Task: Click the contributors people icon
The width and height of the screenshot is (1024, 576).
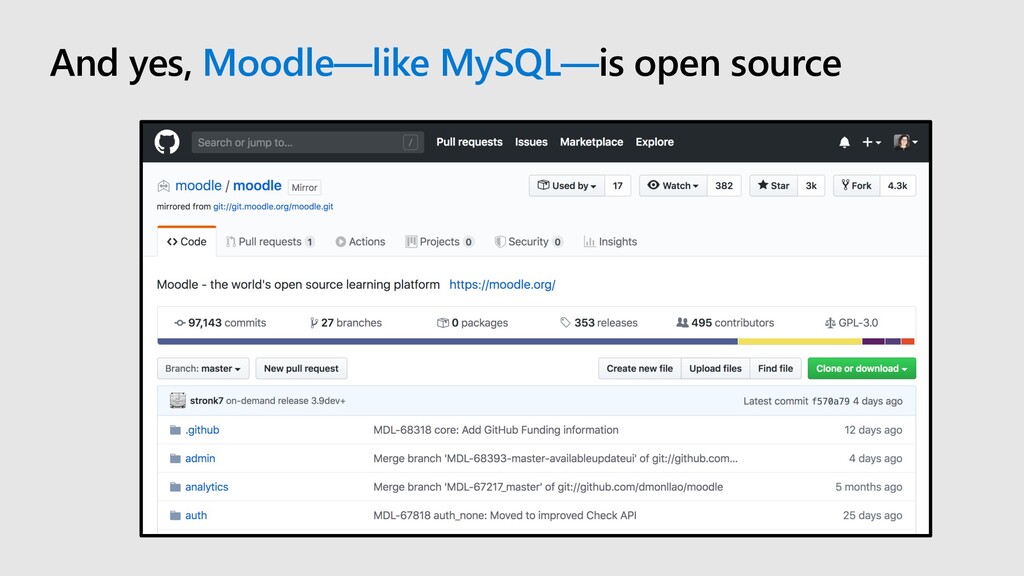Action: (x=682, y=323)
